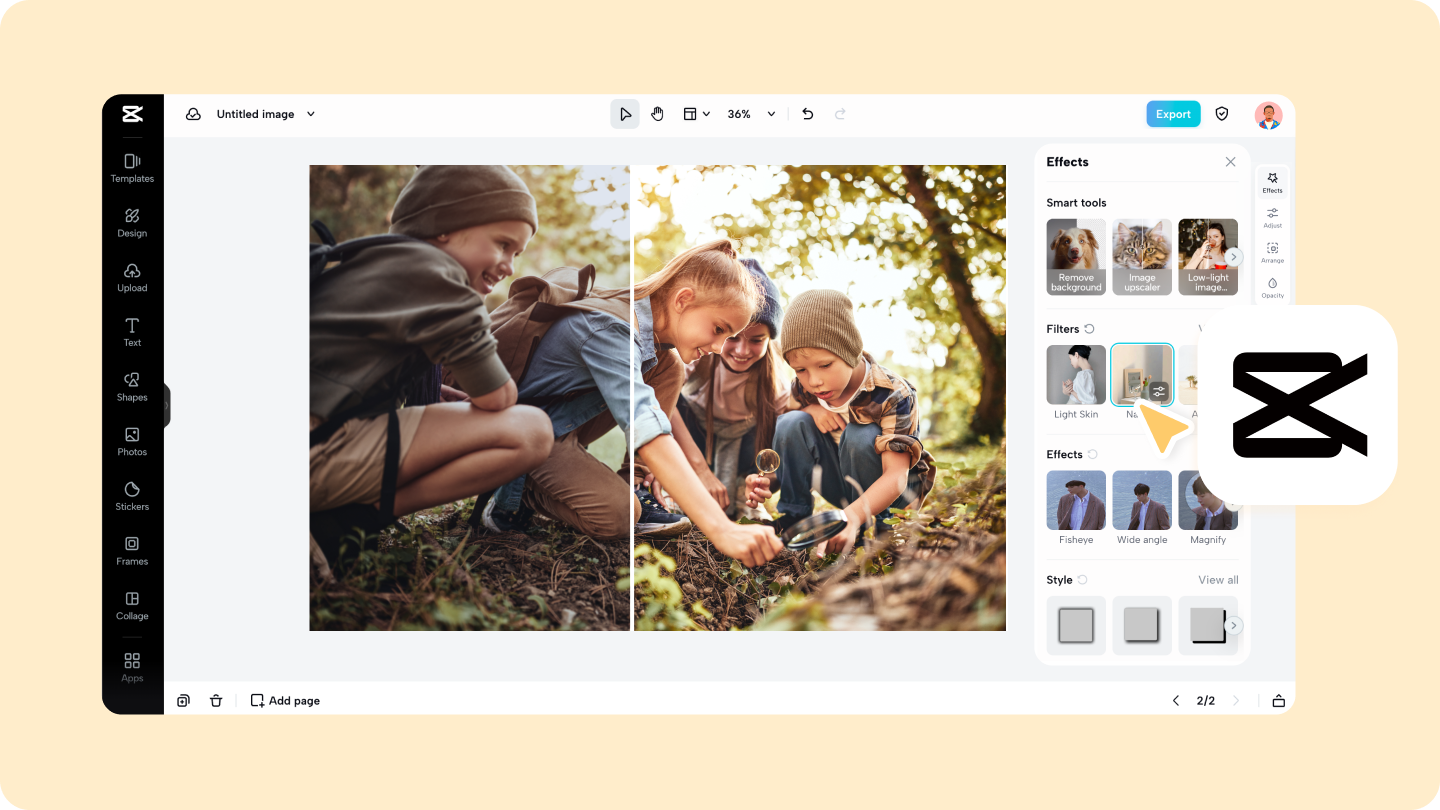Activate the hand pan tool
This screenshot has height=810, width=1440.
click(657, 114)
